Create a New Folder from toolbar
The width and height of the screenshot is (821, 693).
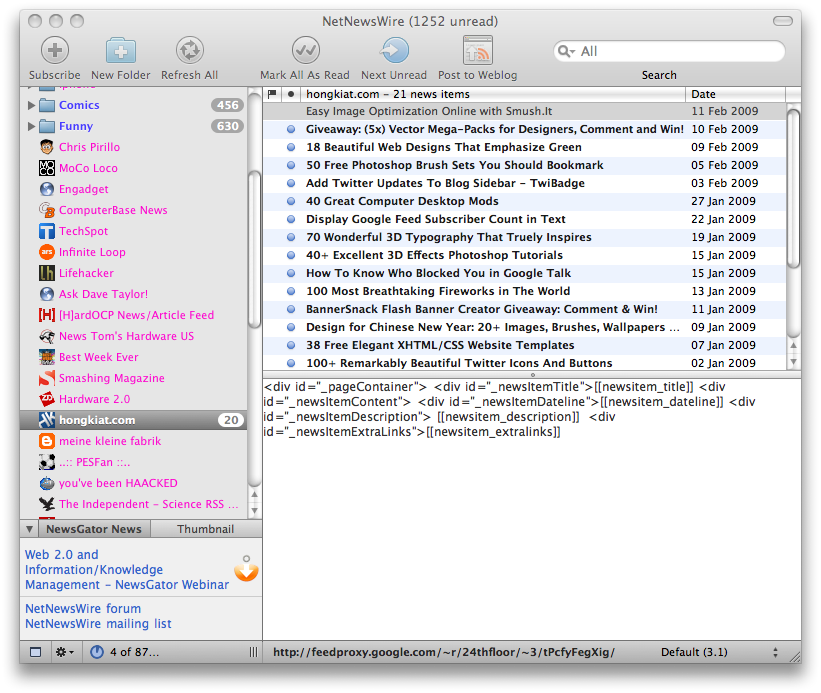point(120,51)
